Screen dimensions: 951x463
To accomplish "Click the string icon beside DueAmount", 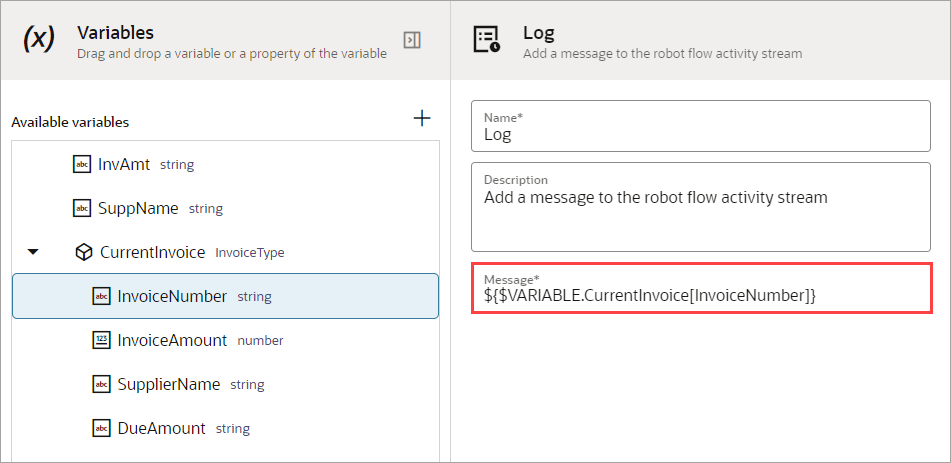I will tap(101, 428).
